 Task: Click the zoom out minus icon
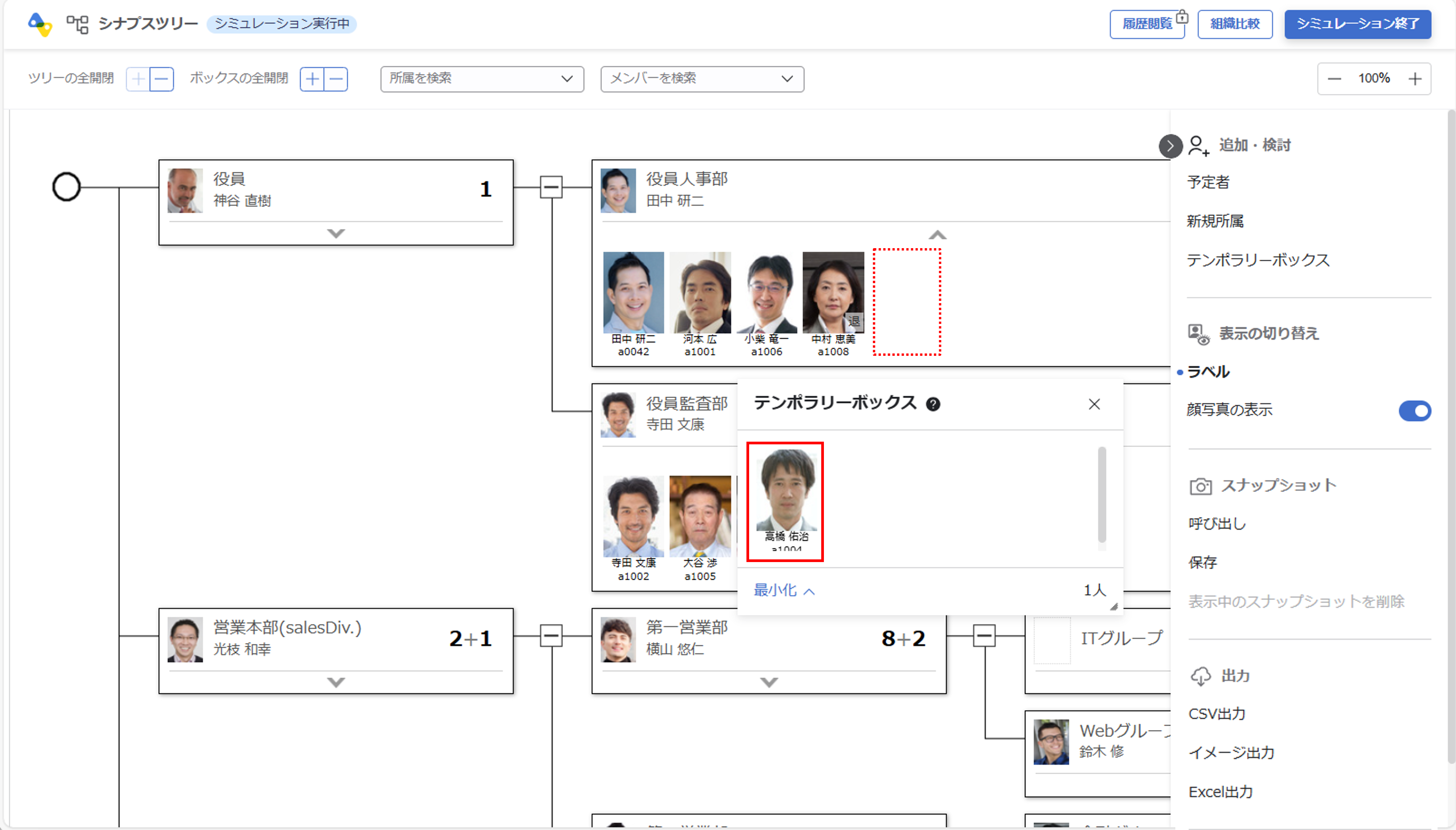pyautogui.click(x=1334, y=79)
